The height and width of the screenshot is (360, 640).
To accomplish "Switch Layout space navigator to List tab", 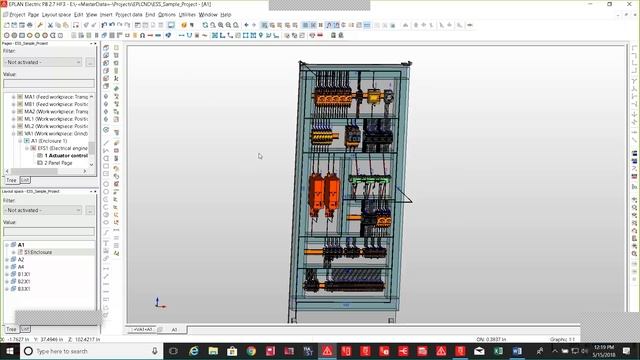I will 25,329.
